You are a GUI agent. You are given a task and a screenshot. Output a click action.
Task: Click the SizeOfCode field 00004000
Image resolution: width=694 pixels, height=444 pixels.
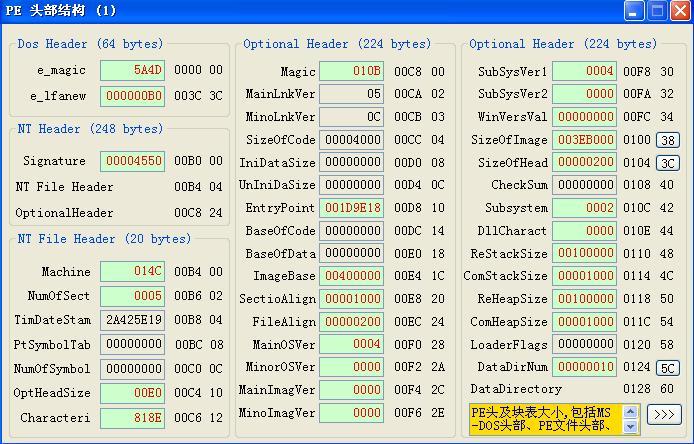pyautogui.click(x=351, y=140)
